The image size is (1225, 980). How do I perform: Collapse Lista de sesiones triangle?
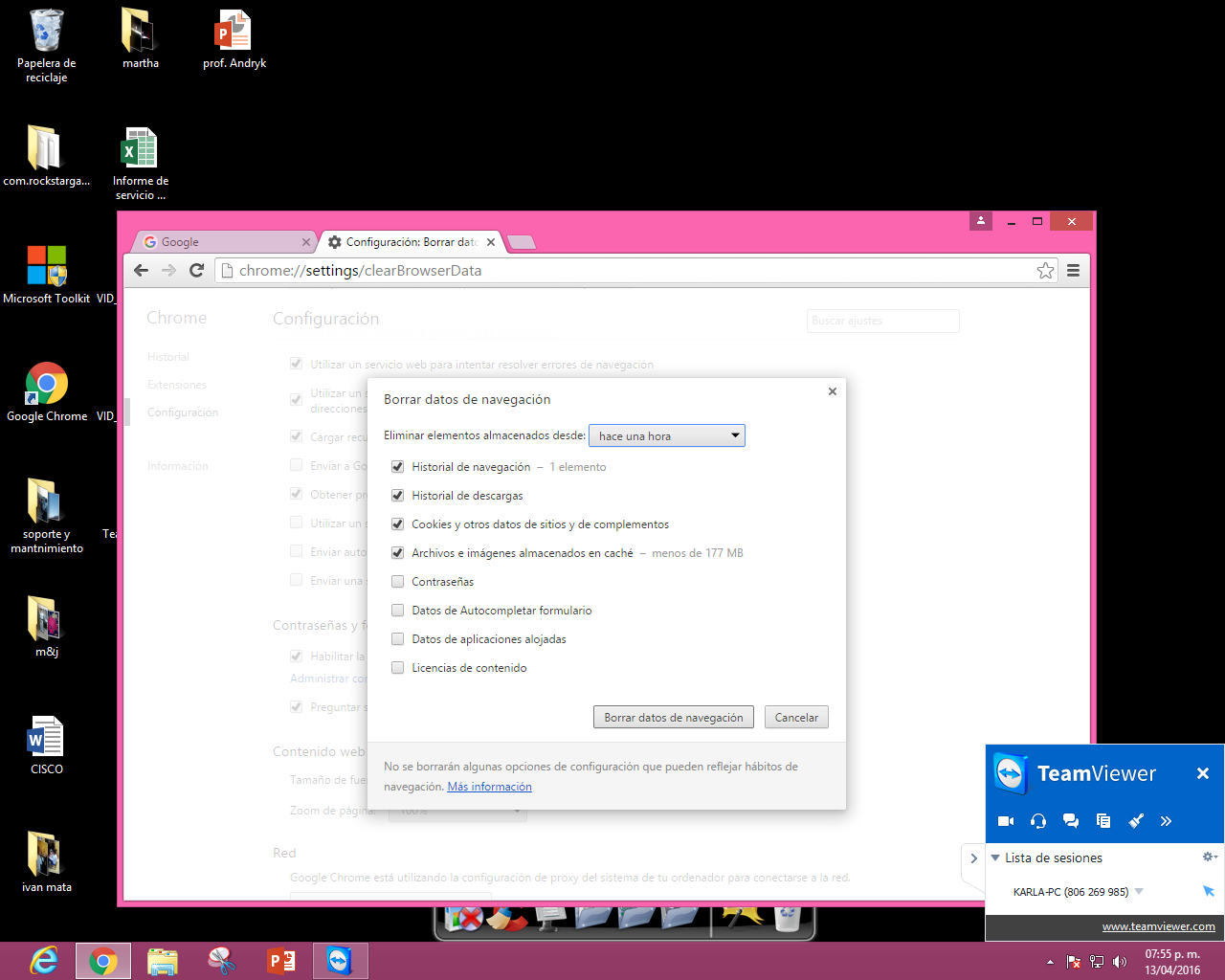coord(995,857)
